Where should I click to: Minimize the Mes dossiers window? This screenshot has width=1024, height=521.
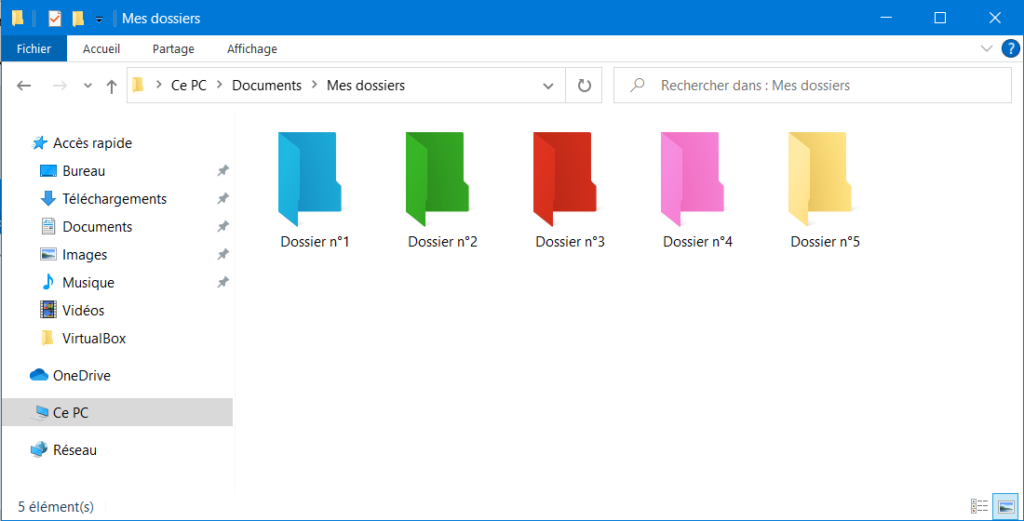pyautogui.click(x=886, y=18)
